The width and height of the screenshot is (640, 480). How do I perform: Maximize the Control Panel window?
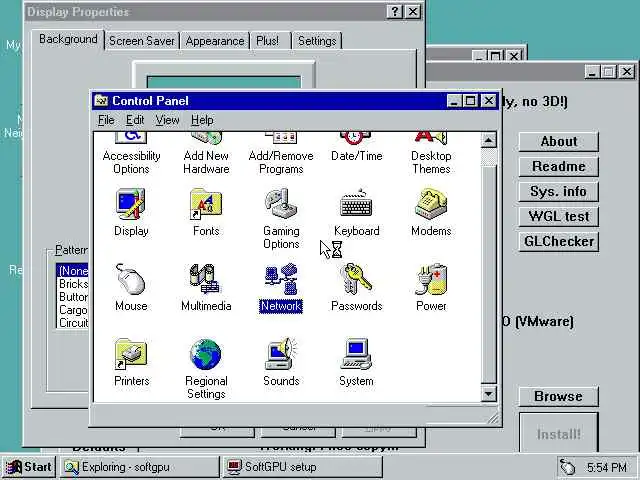(470, 101)
